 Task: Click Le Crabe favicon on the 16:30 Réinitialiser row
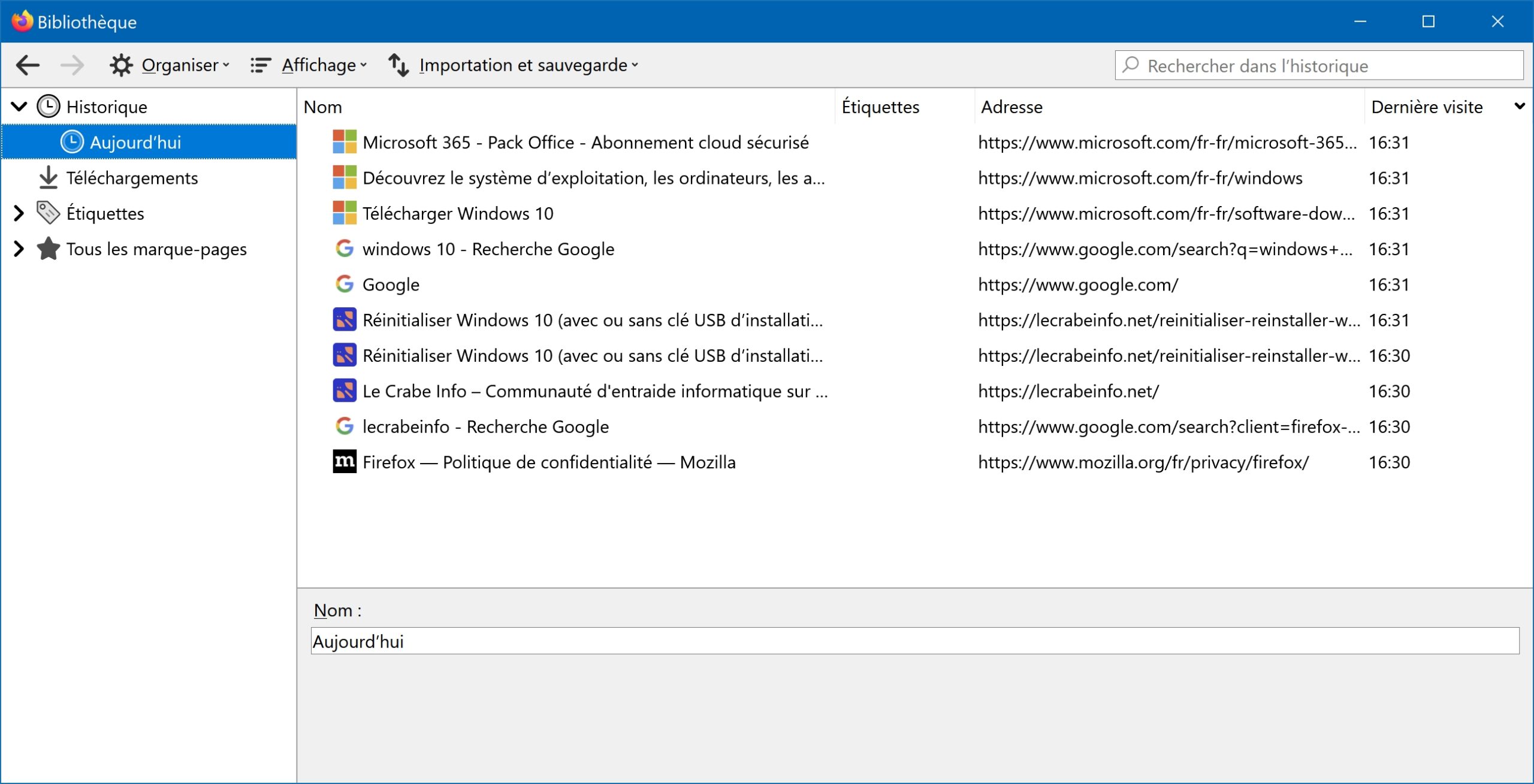[345, 355]
